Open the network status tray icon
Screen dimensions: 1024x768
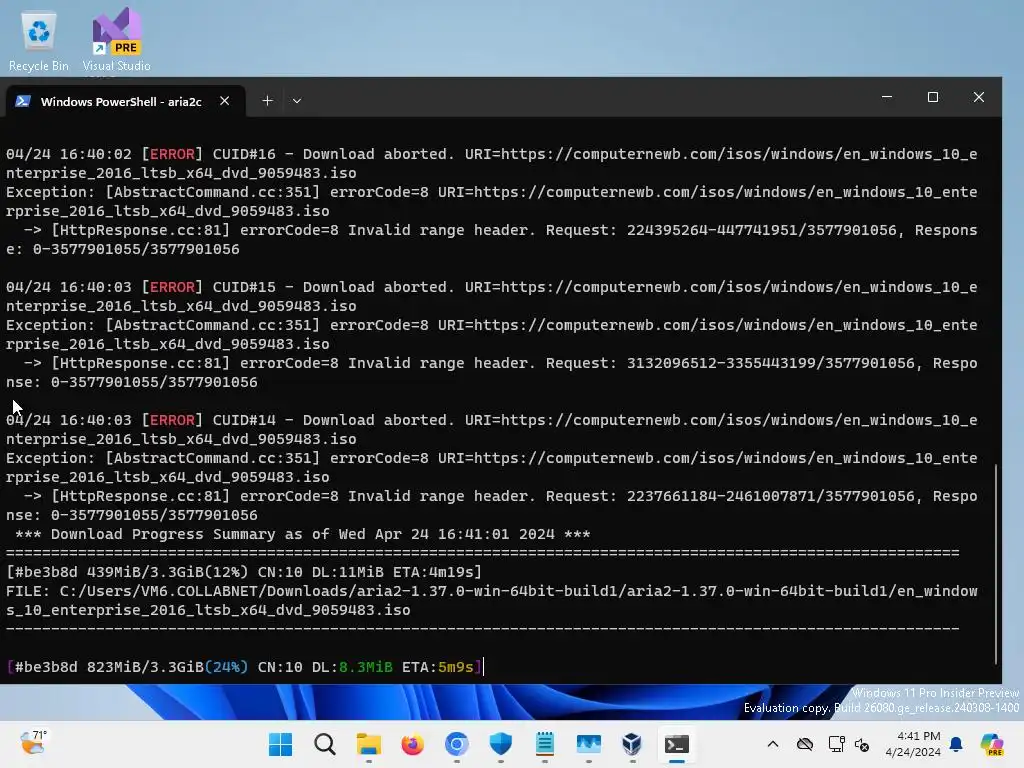pos(836,744)
